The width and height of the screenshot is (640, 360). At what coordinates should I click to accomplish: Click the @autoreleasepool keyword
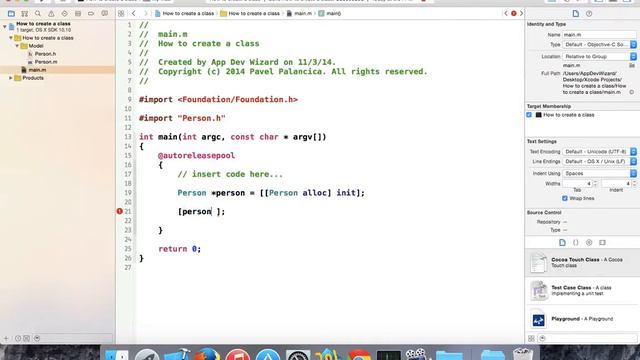pyautogui.click(x=196, y=156)
